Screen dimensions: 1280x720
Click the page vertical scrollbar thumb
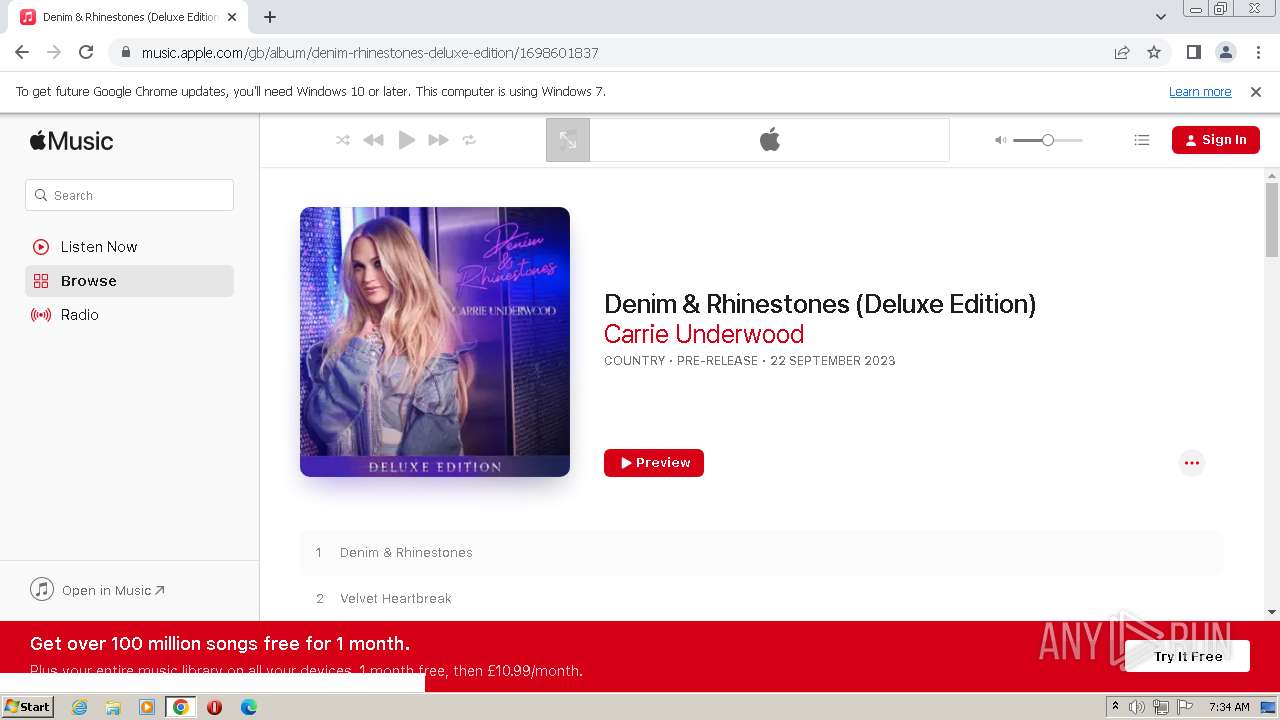pos(1272,219)
